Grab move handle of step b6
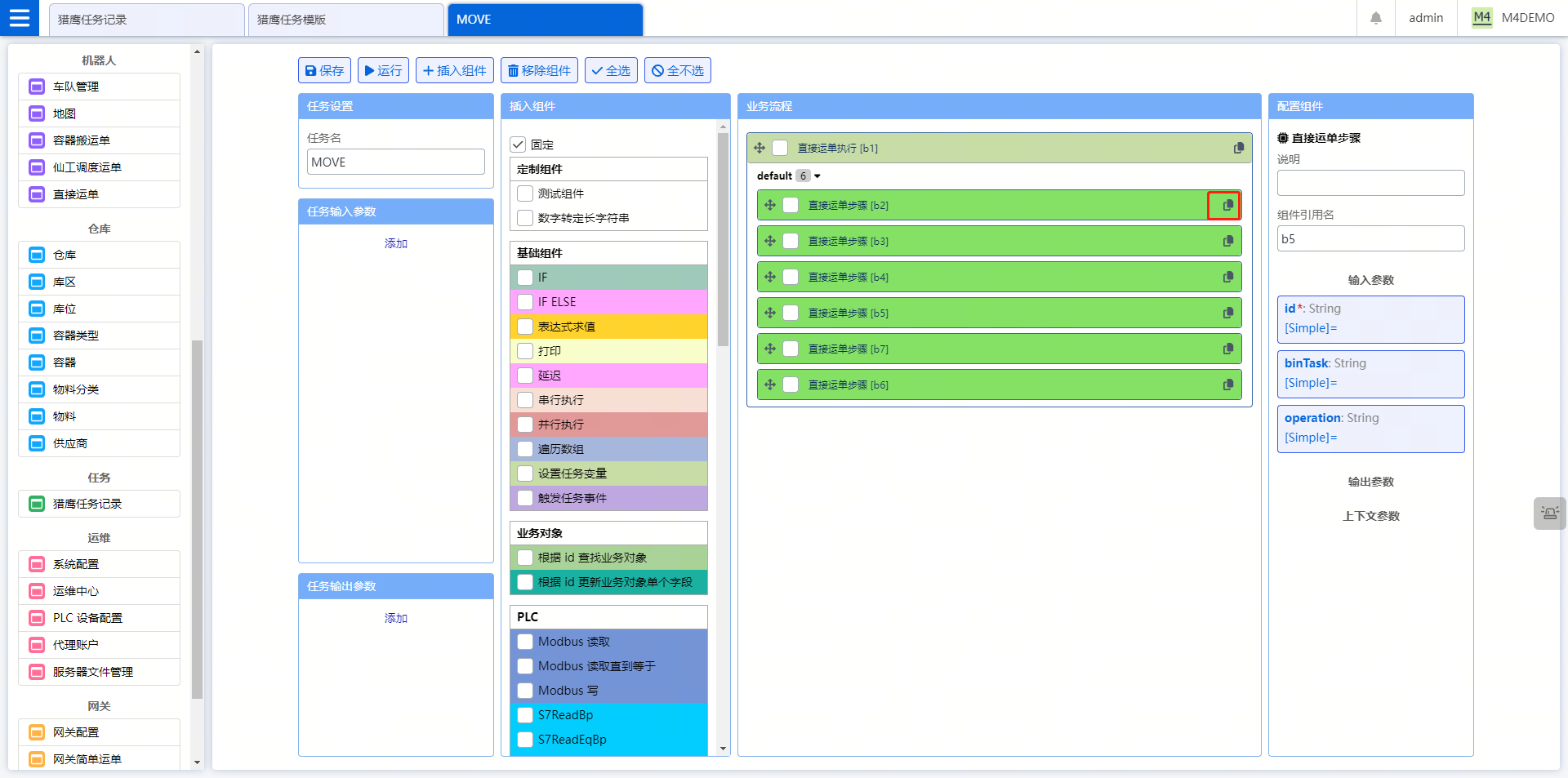This screenshot has height=778, width=1568. point(769,385)
